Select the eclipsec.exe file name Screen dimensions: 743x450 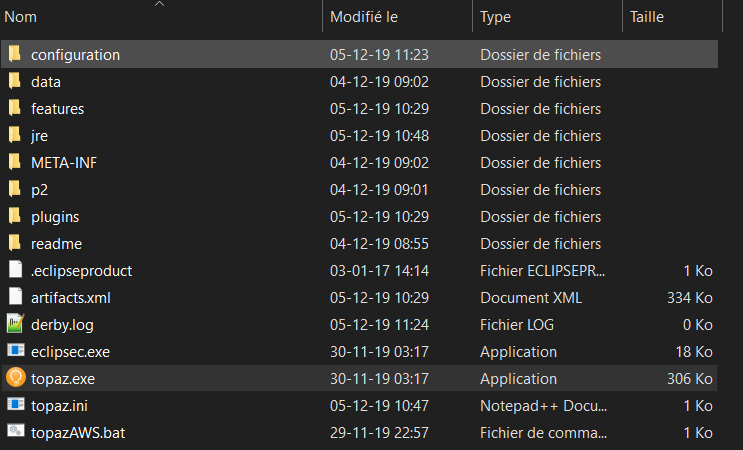tap(70, 352)
